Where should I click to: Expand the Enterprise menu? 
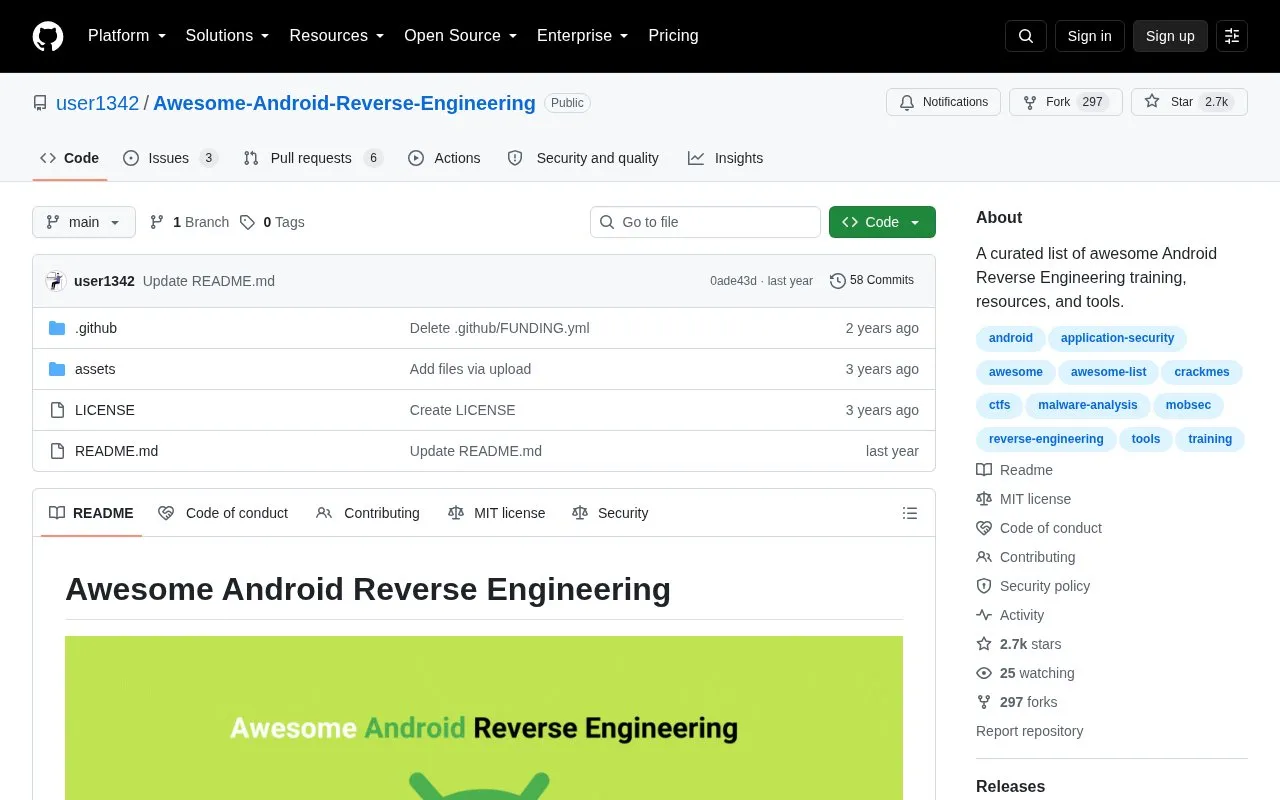pyautogui.click(x=583, y=36)
